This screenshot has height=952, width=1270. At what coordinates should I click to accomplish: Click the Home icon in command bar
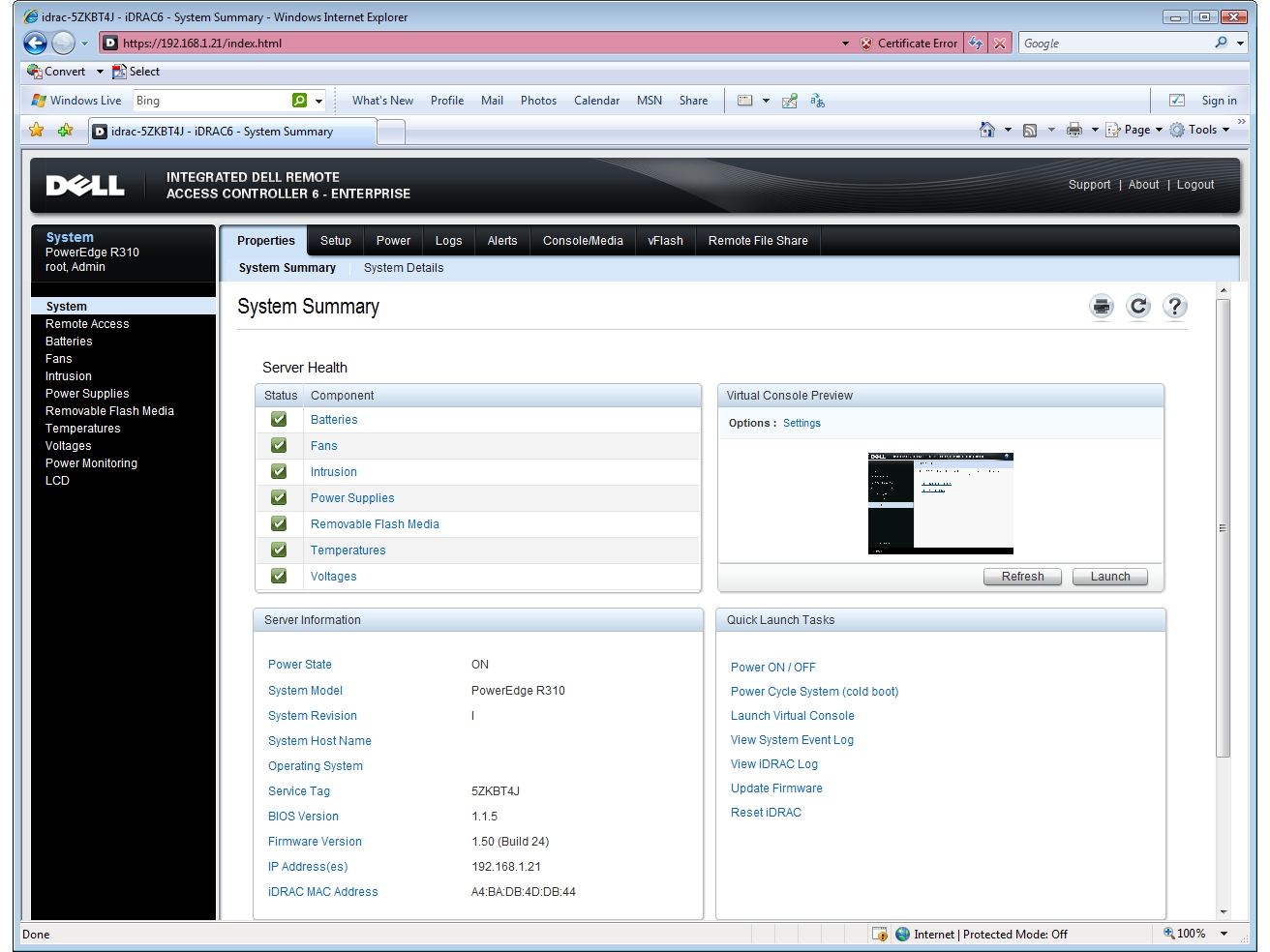coord(986,130)
